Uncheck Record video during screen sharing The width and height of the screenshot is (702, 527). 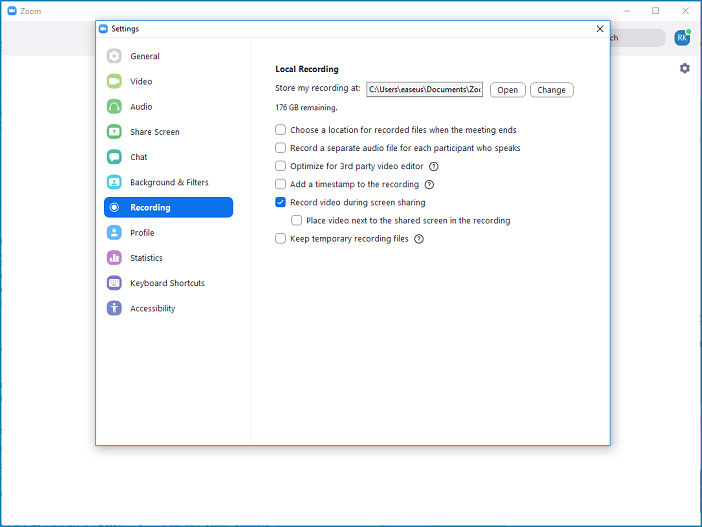point(281,202)
